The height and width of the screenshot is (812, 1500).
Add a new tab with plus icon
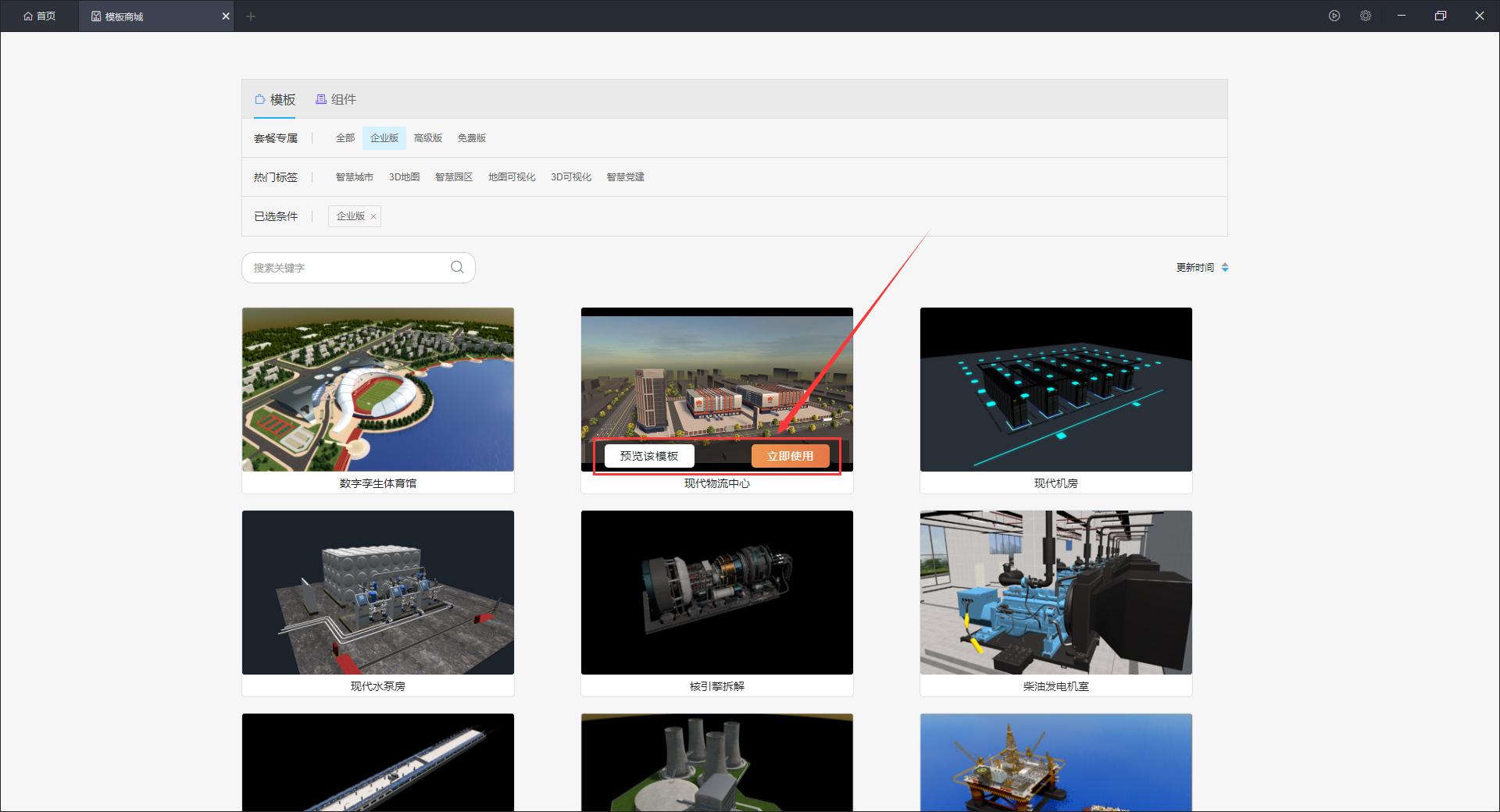(x=251, y=16)
